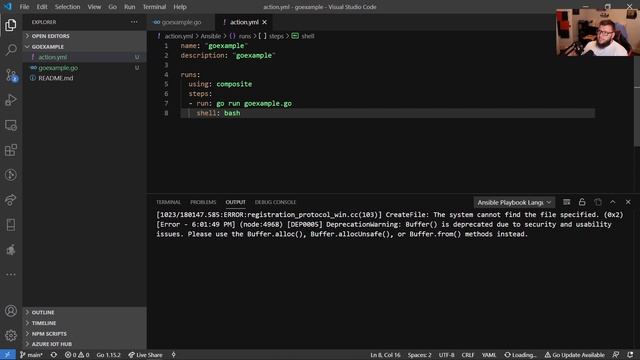This screenshot has height=360, width=640.
Task: Open the Run and Debug view
Action: pos(11,100)
